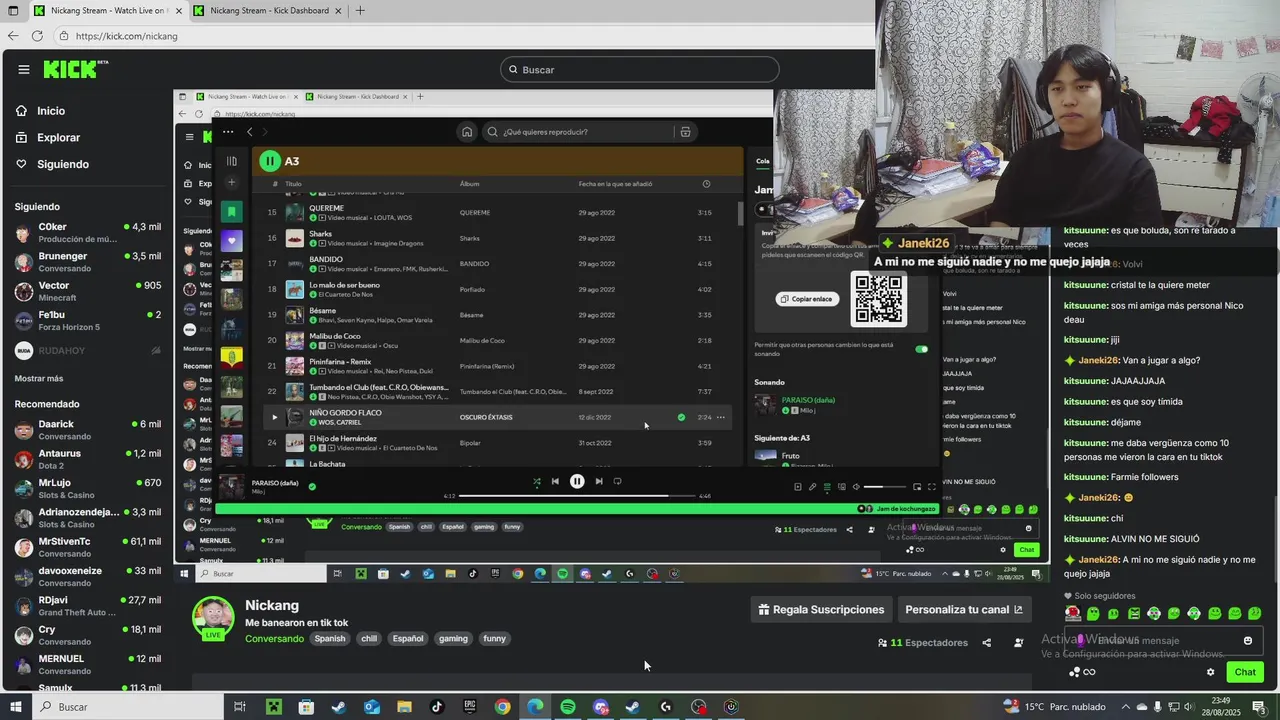Open chat settings gear icon

tap(1210, 672)
